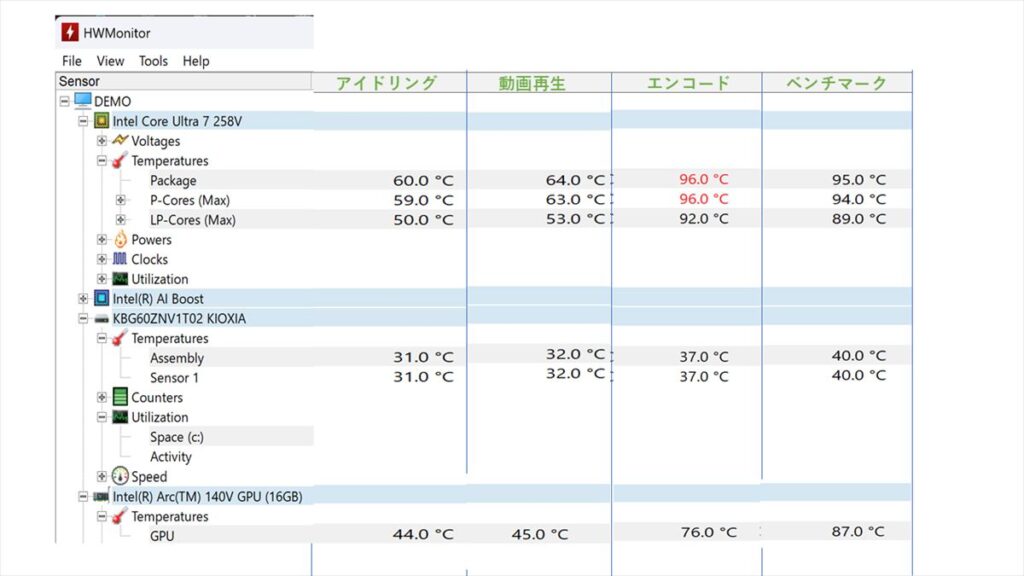Collapse CPU Temperatures node

click(x=102, y=160)
